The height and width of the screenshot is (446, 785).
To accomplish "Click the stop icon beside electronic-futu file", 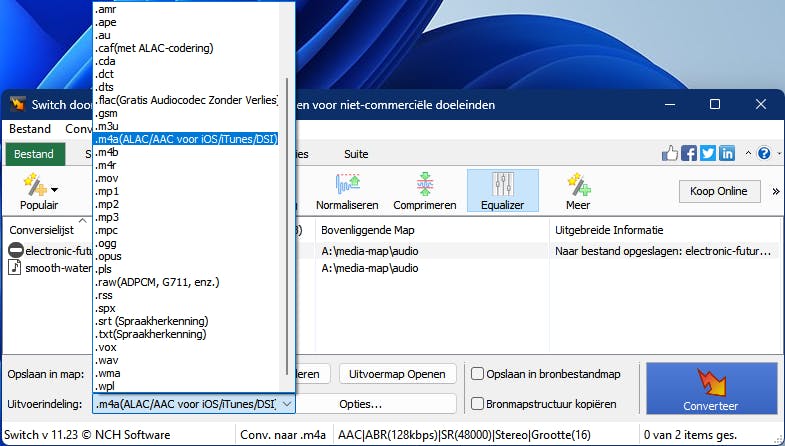I will pos(16,250).
